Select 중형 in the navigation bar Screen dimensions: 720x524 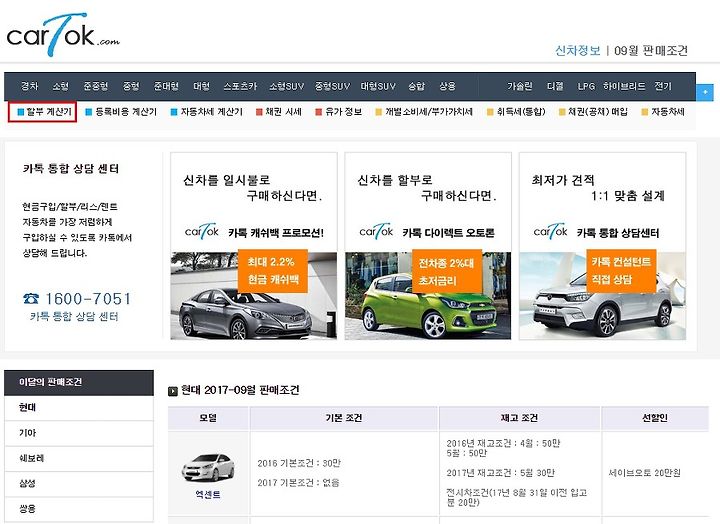[131, 86]
